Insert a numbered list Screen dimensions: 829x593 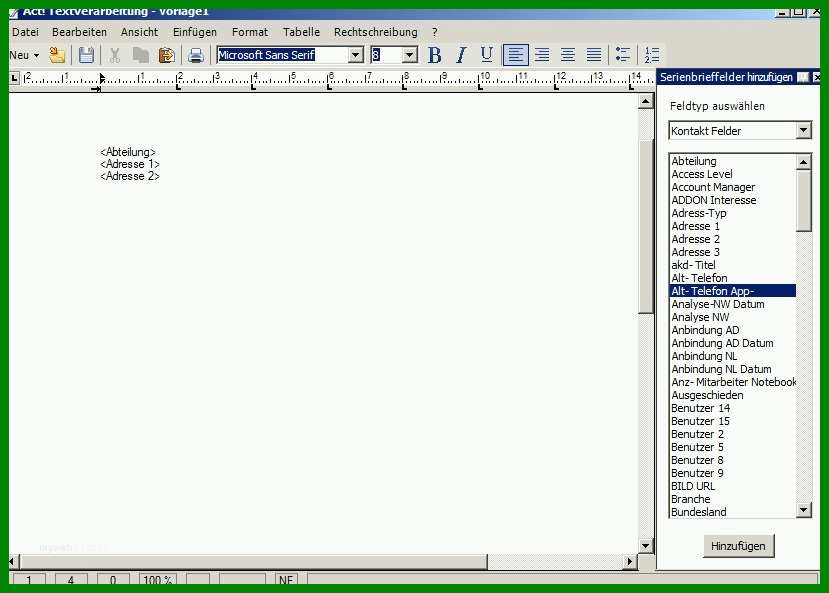click(x=651, y=54)
